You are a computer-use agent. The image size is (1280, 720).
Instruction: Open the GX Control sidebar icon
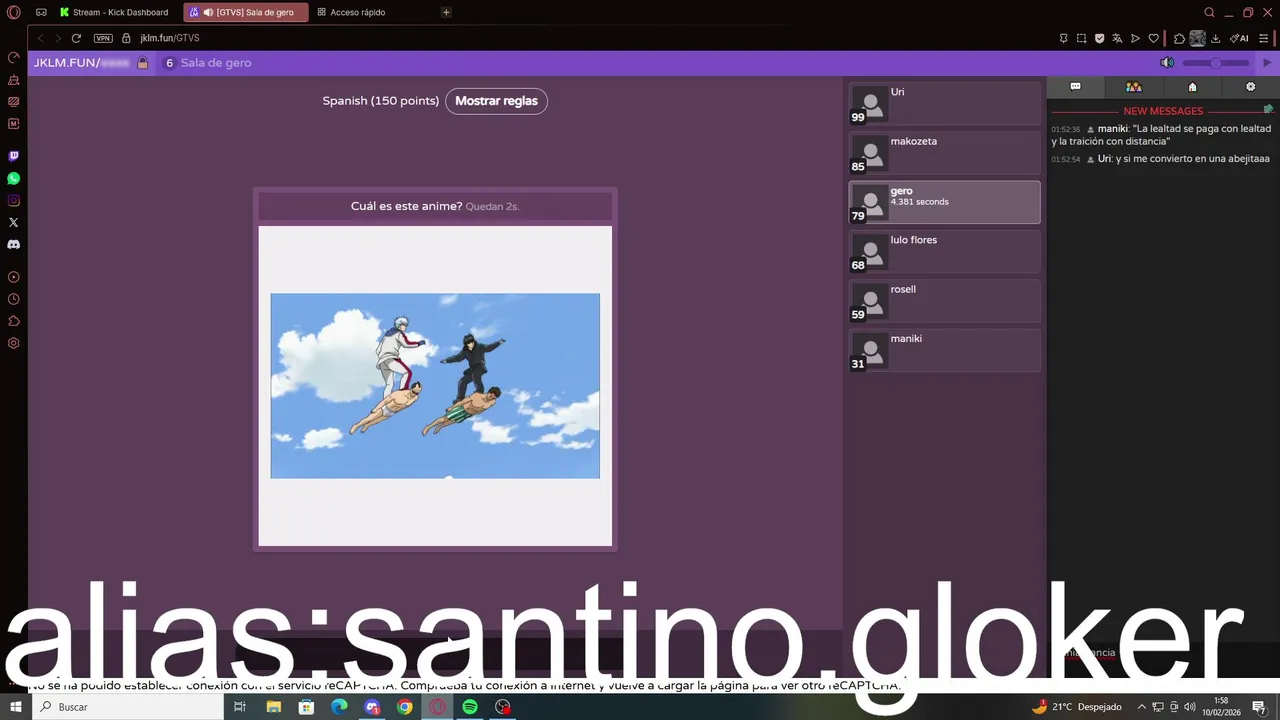click(14, 57)
